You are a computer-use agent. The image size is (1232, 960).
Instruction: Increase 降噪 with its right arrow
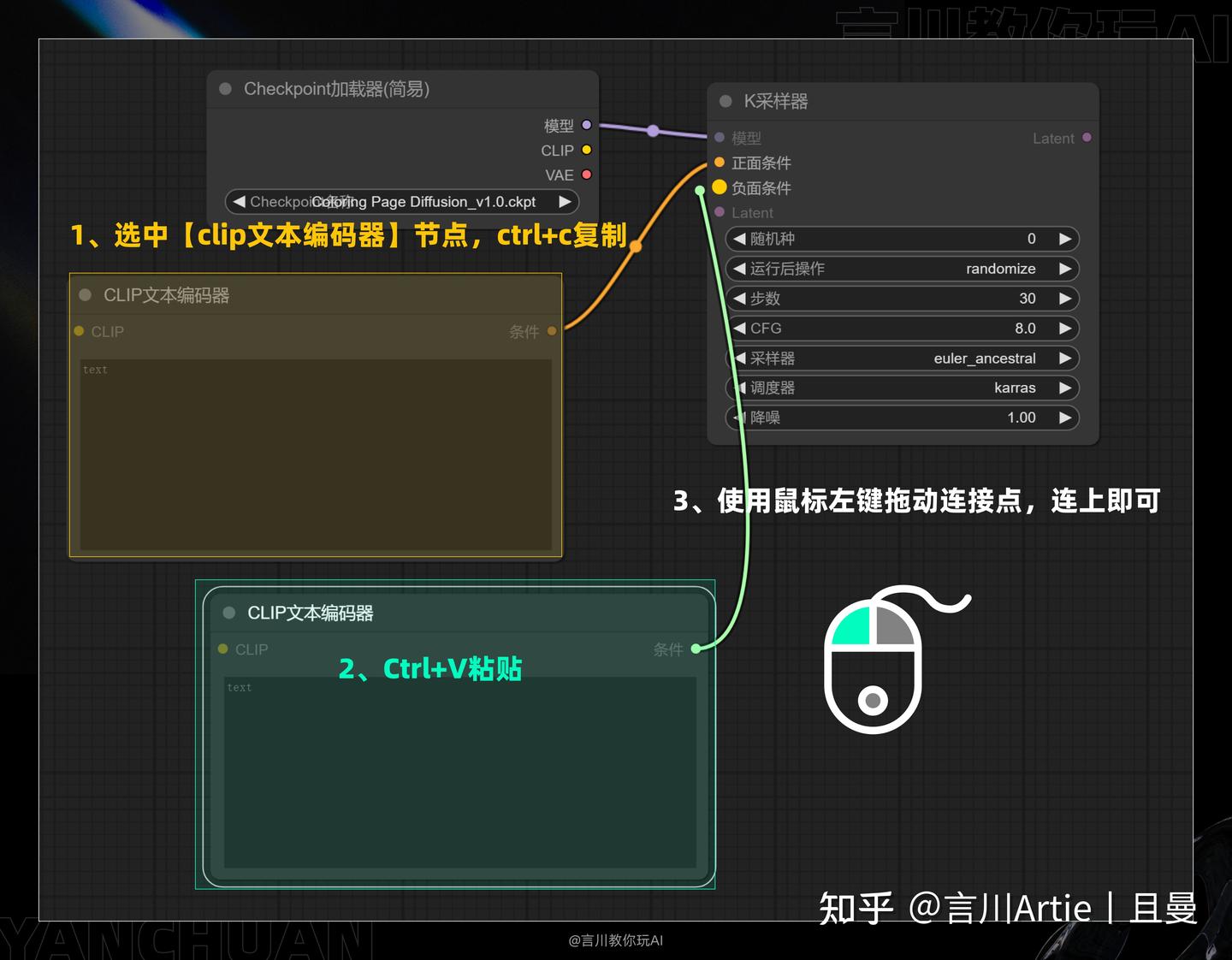click(1065, 418)
